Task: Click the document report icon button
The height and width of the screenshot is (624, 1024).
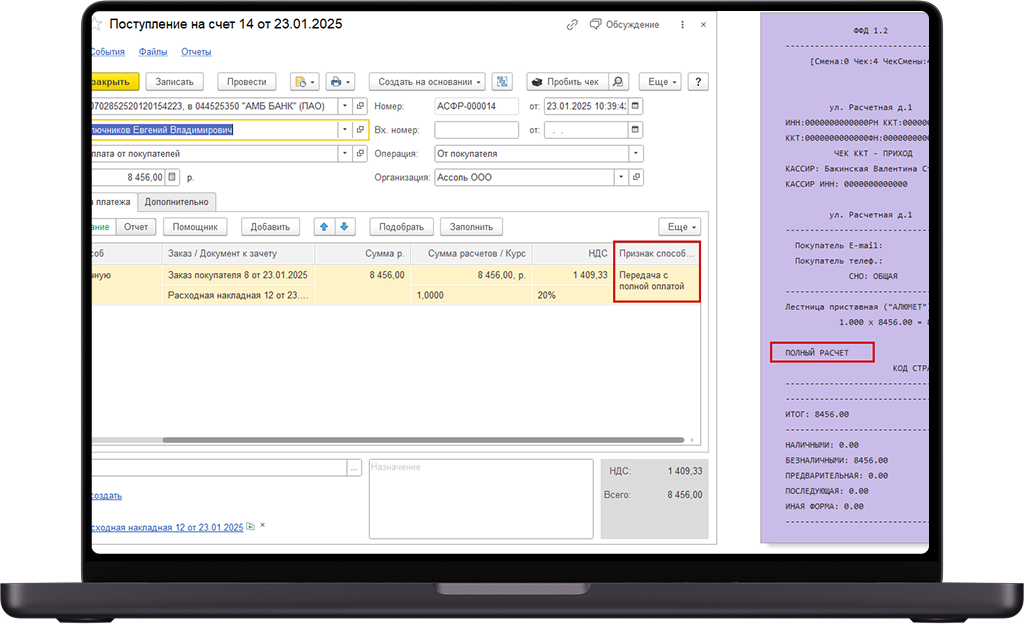Action: [x=502, y=82]
